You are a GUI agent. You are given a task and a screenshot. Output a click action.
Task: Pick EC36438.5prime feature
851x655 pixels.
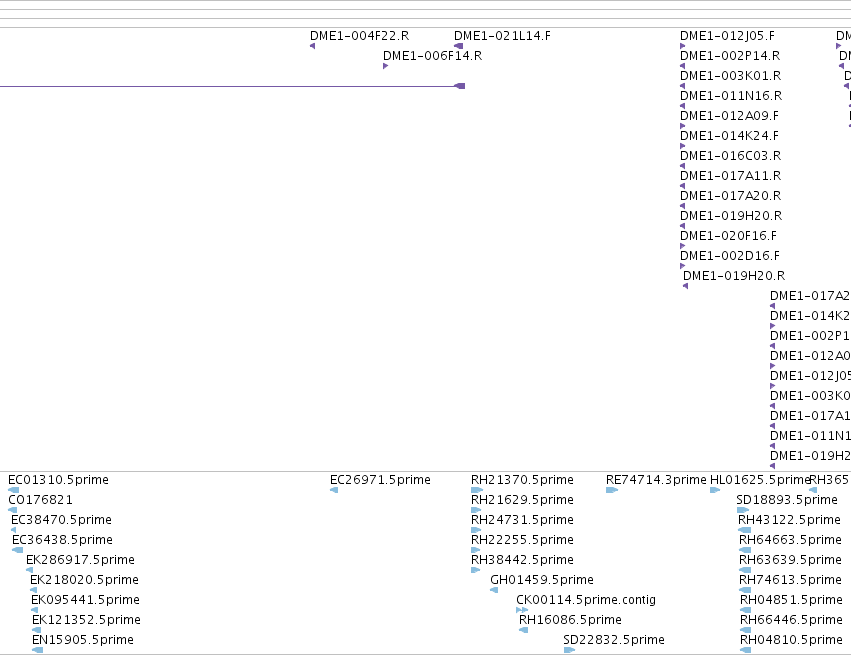coord(62,540)
